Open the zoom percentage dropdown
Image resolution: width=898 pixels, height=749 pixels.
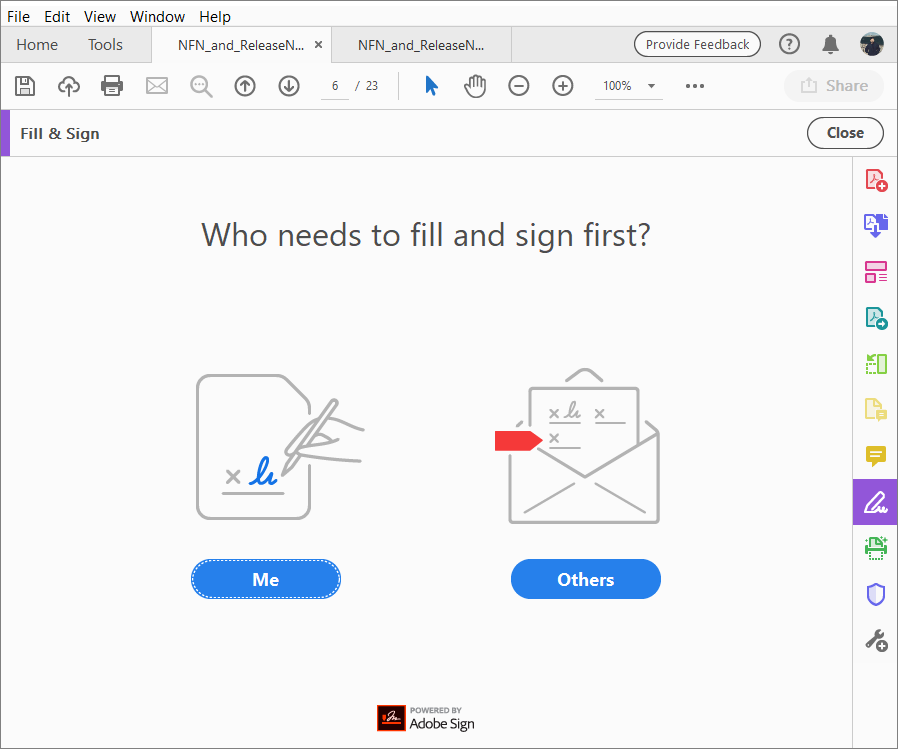pyautogui.click(x=628, y=86)
